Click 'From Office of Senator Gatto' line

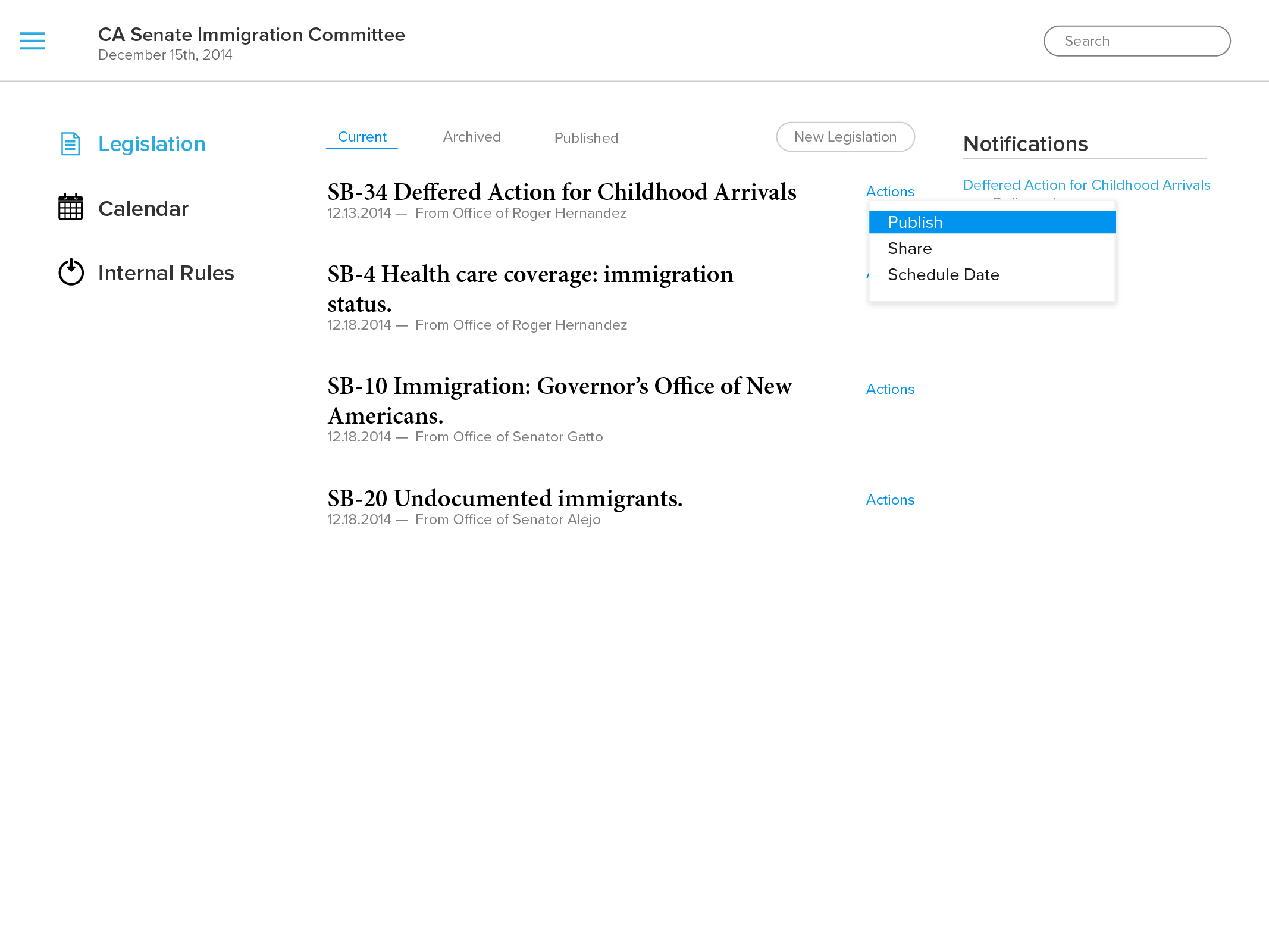(509, 437)
